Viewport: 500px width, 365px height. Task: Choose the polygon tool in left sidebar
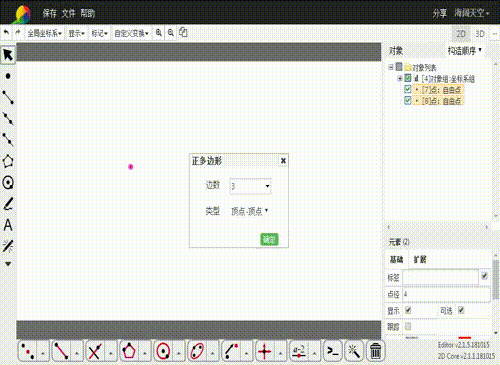point(8,161)
